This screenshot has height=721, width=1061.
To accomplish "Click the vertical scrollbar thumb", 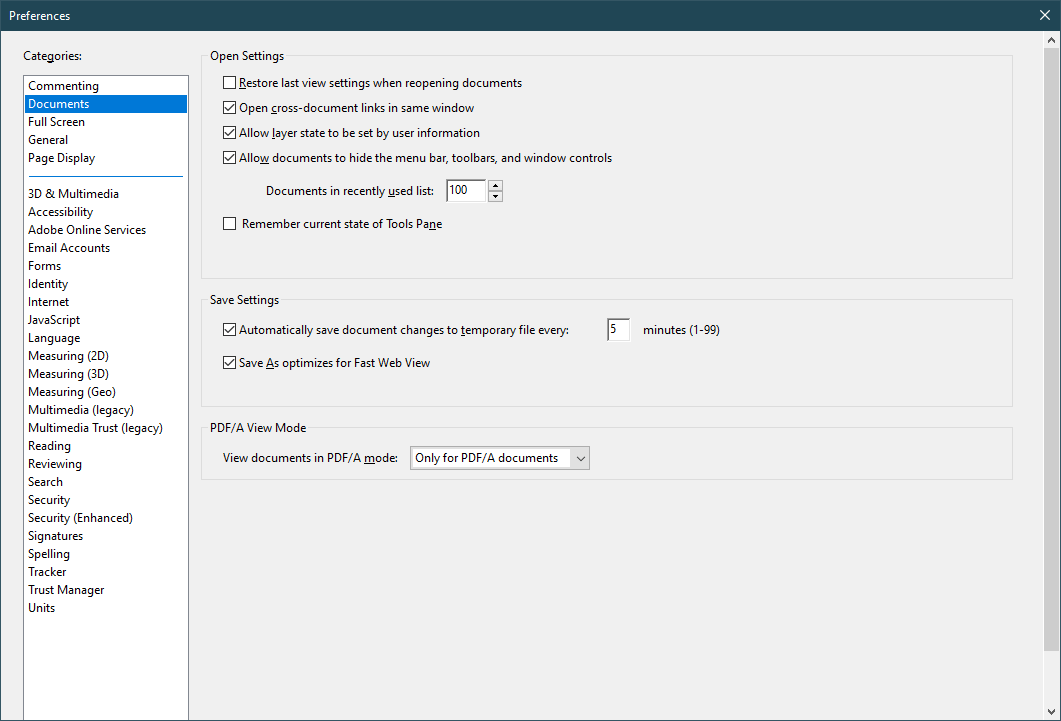I will (1051, 349).
